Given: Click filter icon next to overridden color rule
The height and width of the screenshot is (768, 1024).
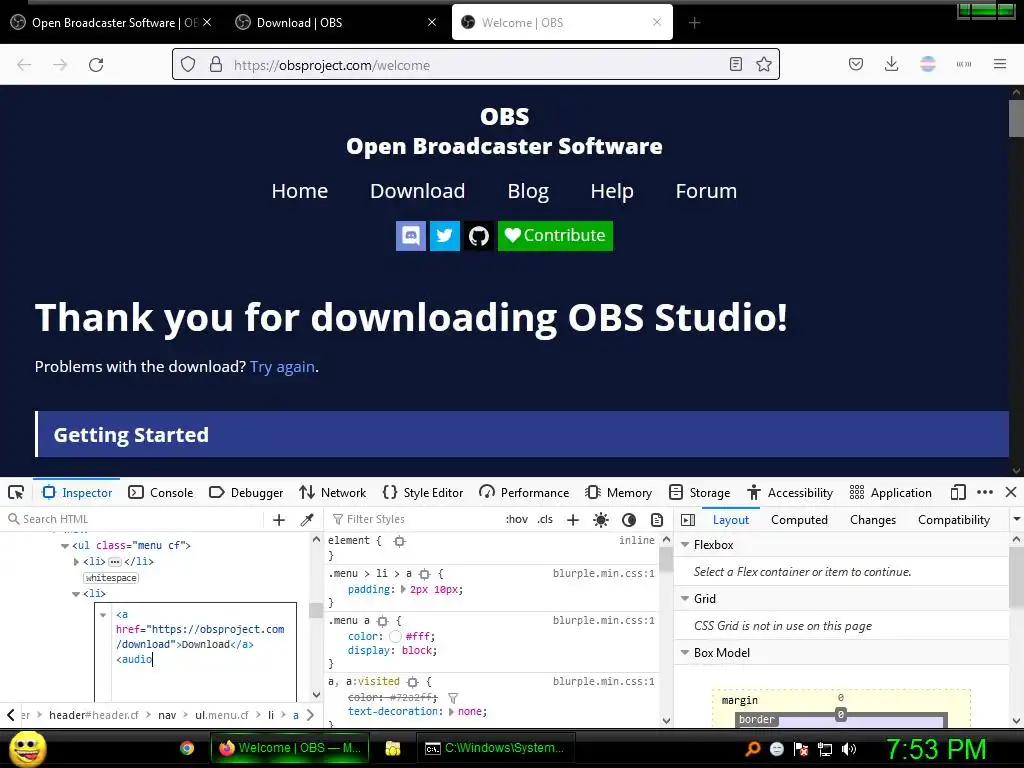Looking at the screenshot, I should pos(453,698).
